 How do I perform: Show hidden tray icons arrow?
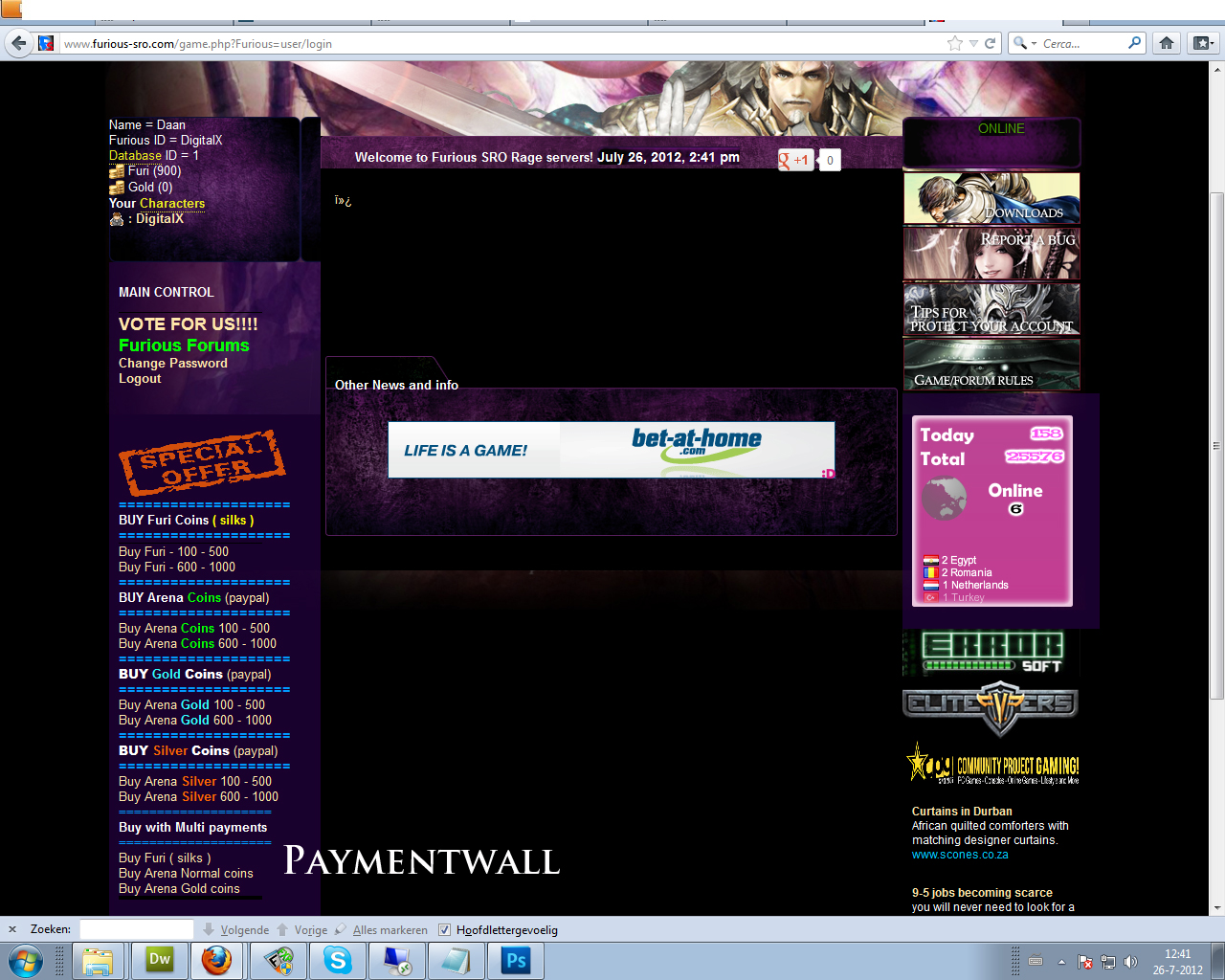click(1060, 962)
